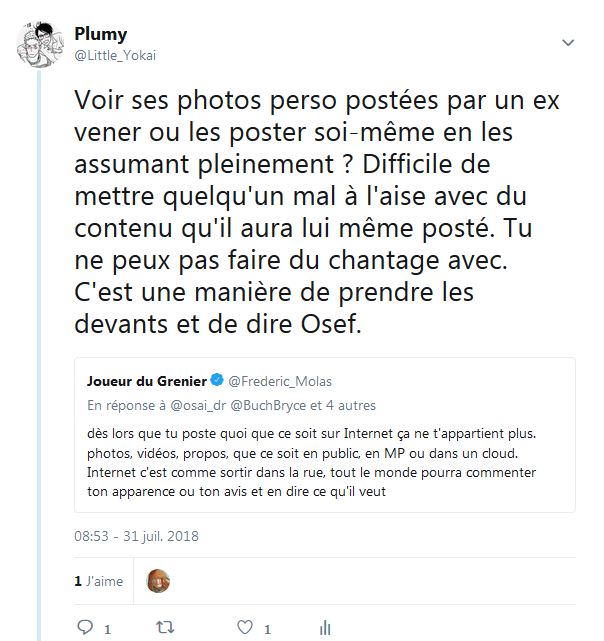Click the verified badge beside Joueur du Grenier
The height and width of the screenshot is (641, 604).
pos(217,381)
